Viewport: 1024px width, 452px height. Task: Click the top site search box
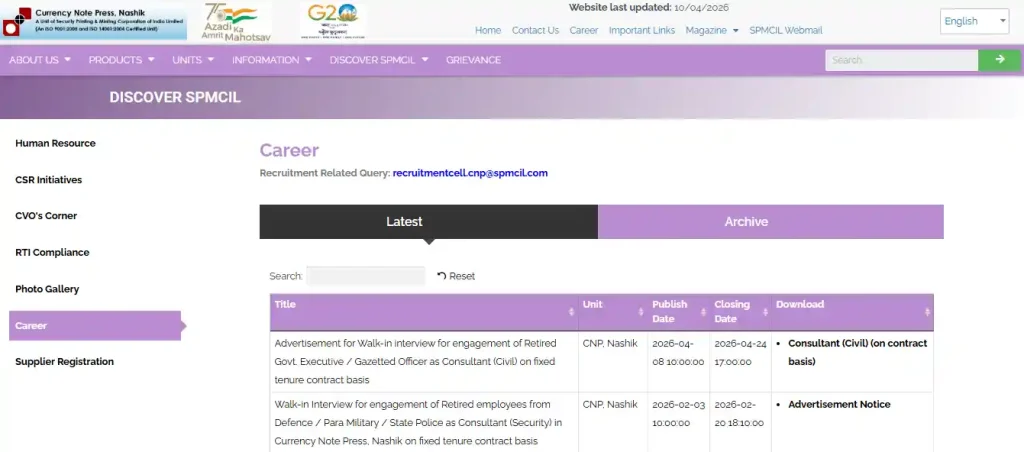click(901, 60)
